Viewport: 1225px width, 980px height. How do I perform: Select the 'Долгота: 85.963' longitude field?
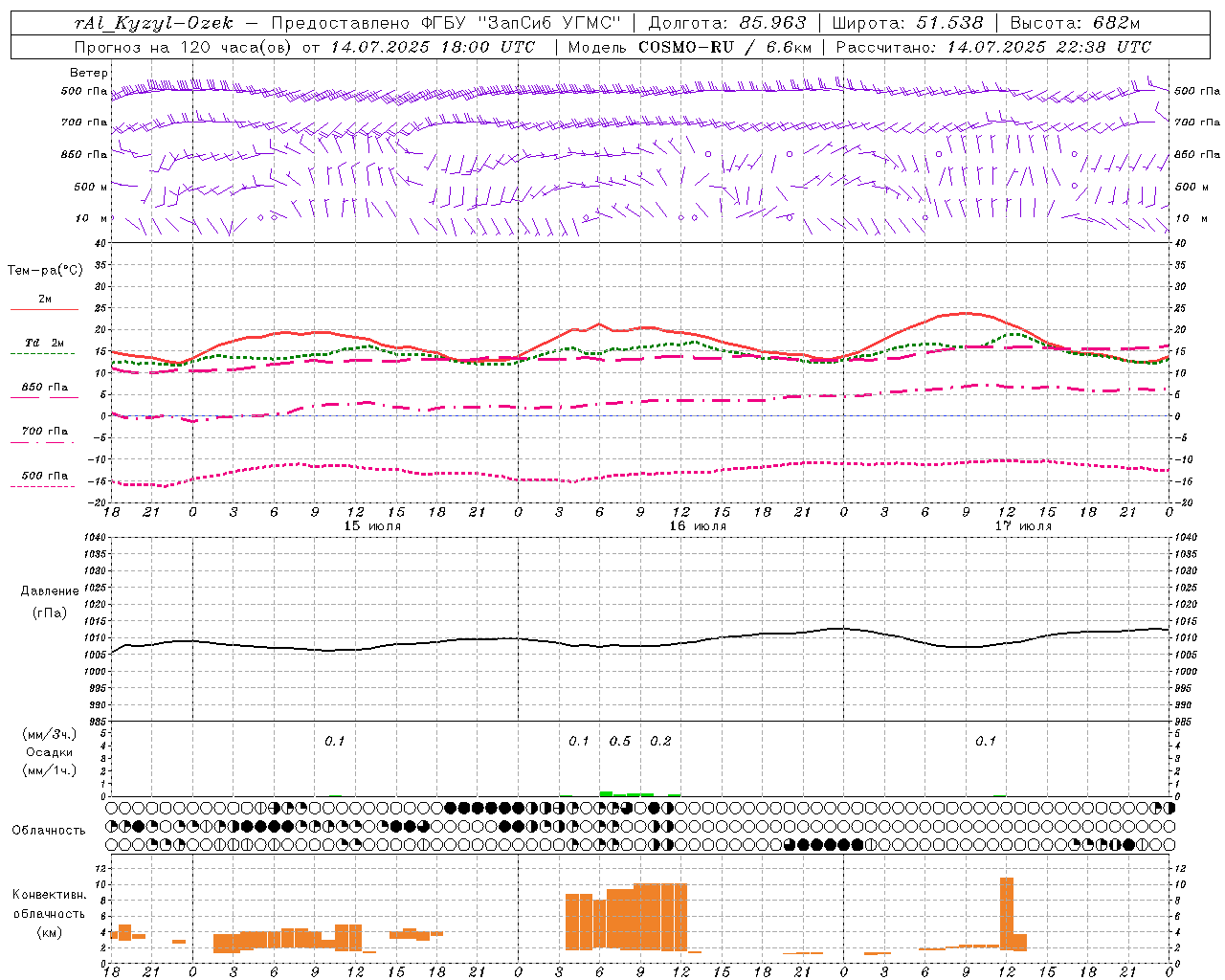click(x=727, y=23)
